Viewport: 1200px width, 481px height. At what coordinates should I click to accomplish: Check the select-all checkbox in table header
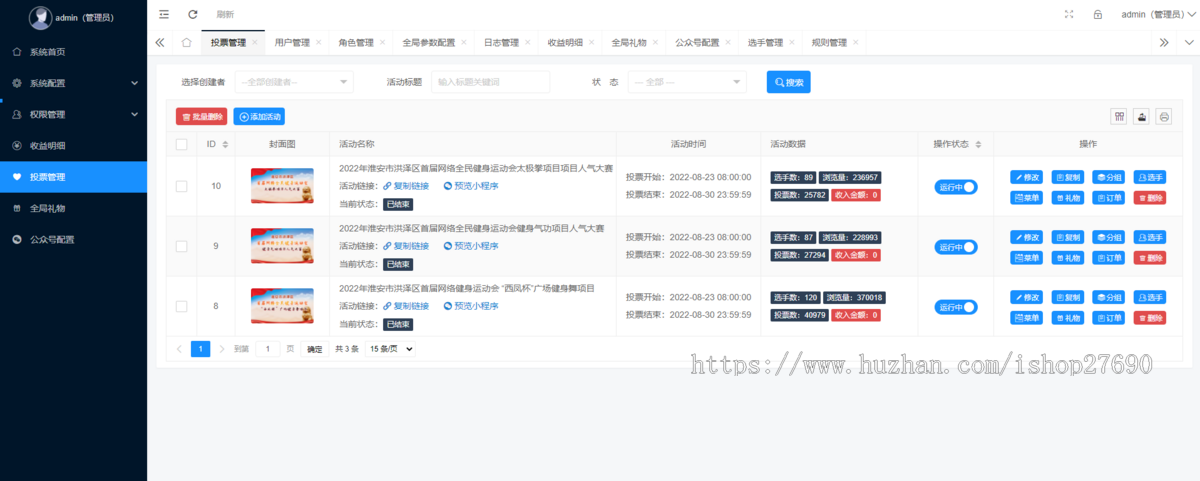[x=181, y=144]
